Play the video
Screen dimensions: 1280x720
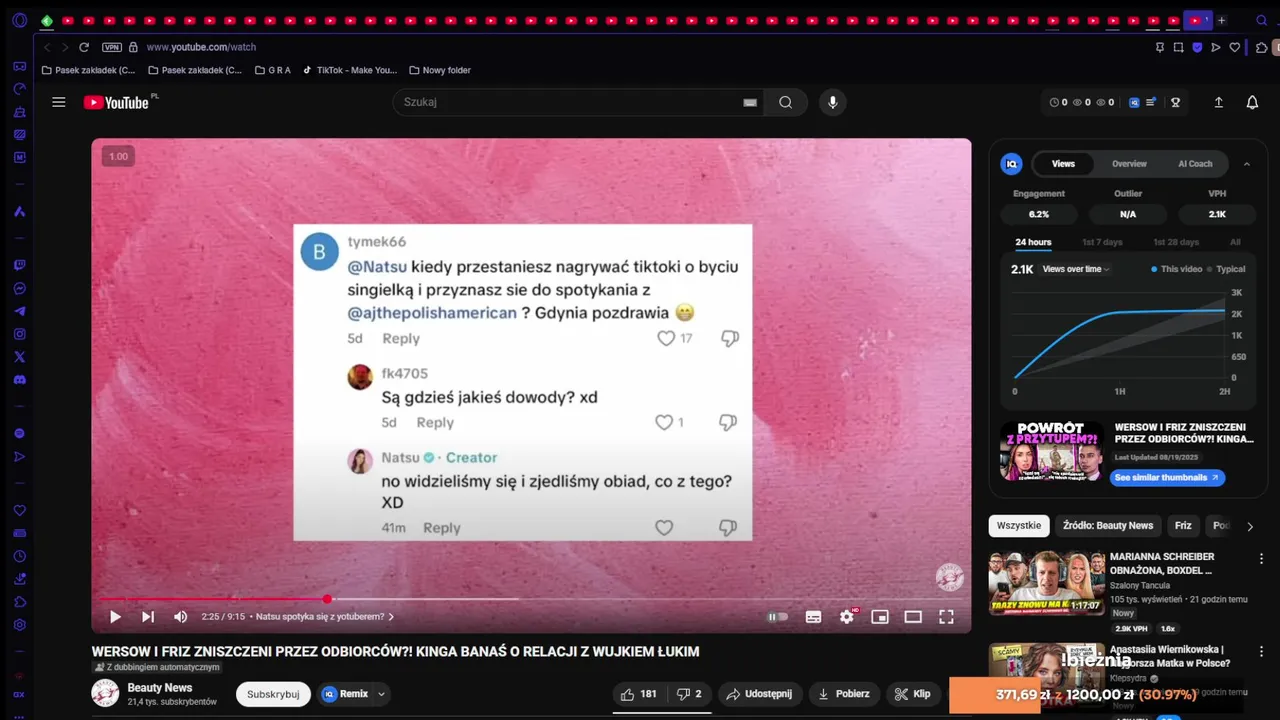[x=115, y=617]
